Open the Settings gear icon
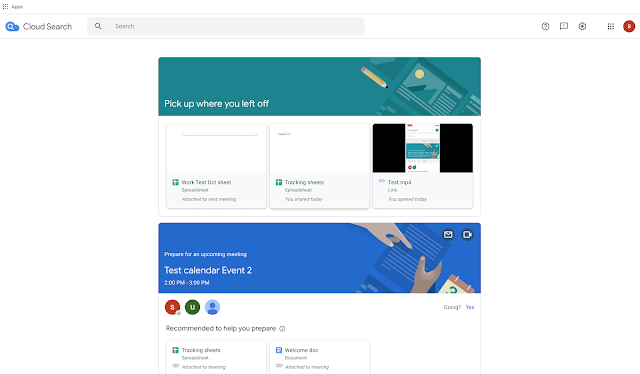The image size is (640, 374). 582,26
